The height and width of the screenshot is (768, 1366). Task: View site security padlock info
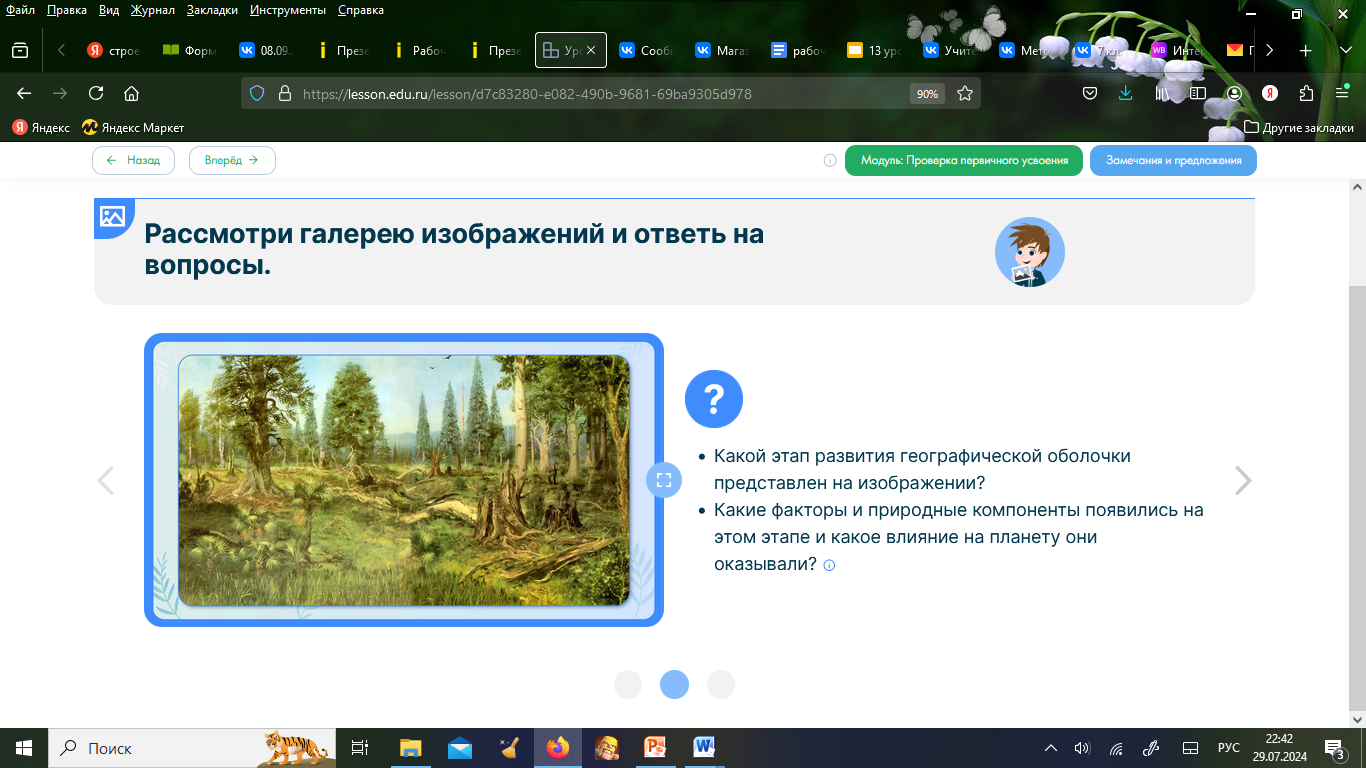pos(284,93)
